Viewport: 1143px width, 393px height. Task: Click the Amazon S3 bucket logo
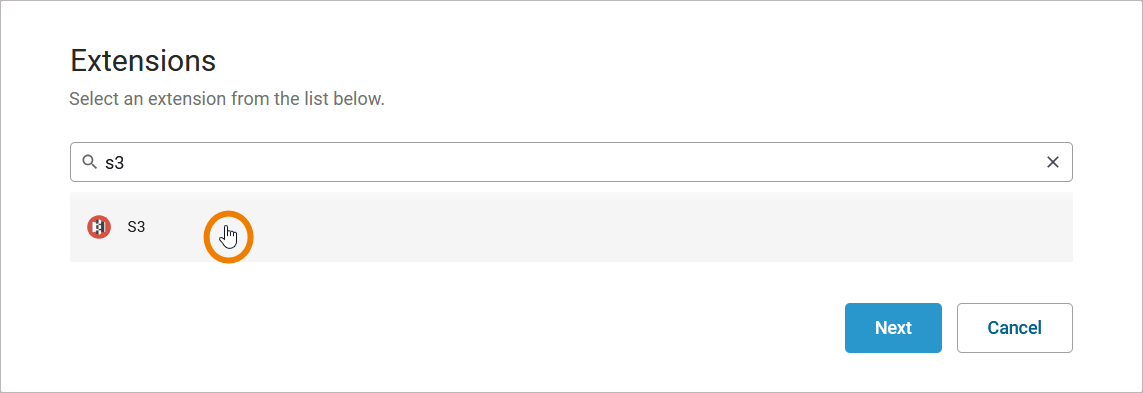(x=99, y=227)
